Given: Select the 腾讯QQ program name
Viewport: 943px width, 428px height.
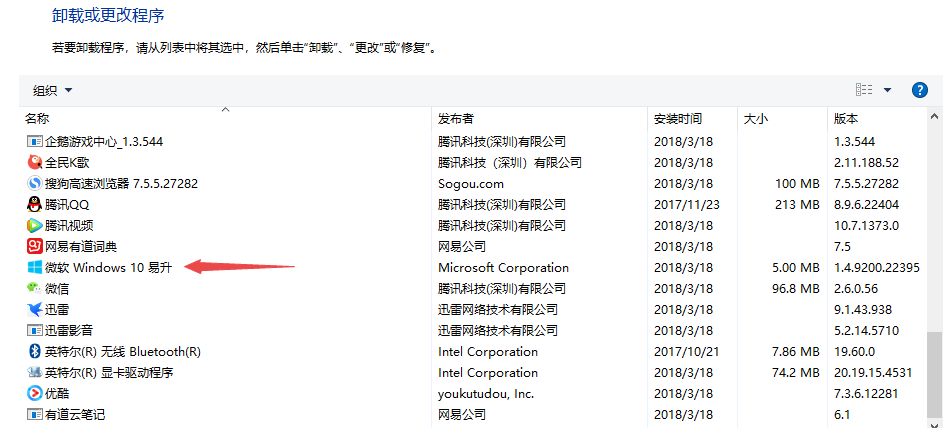Looking at the screenshot, I should tap(67, 204).
